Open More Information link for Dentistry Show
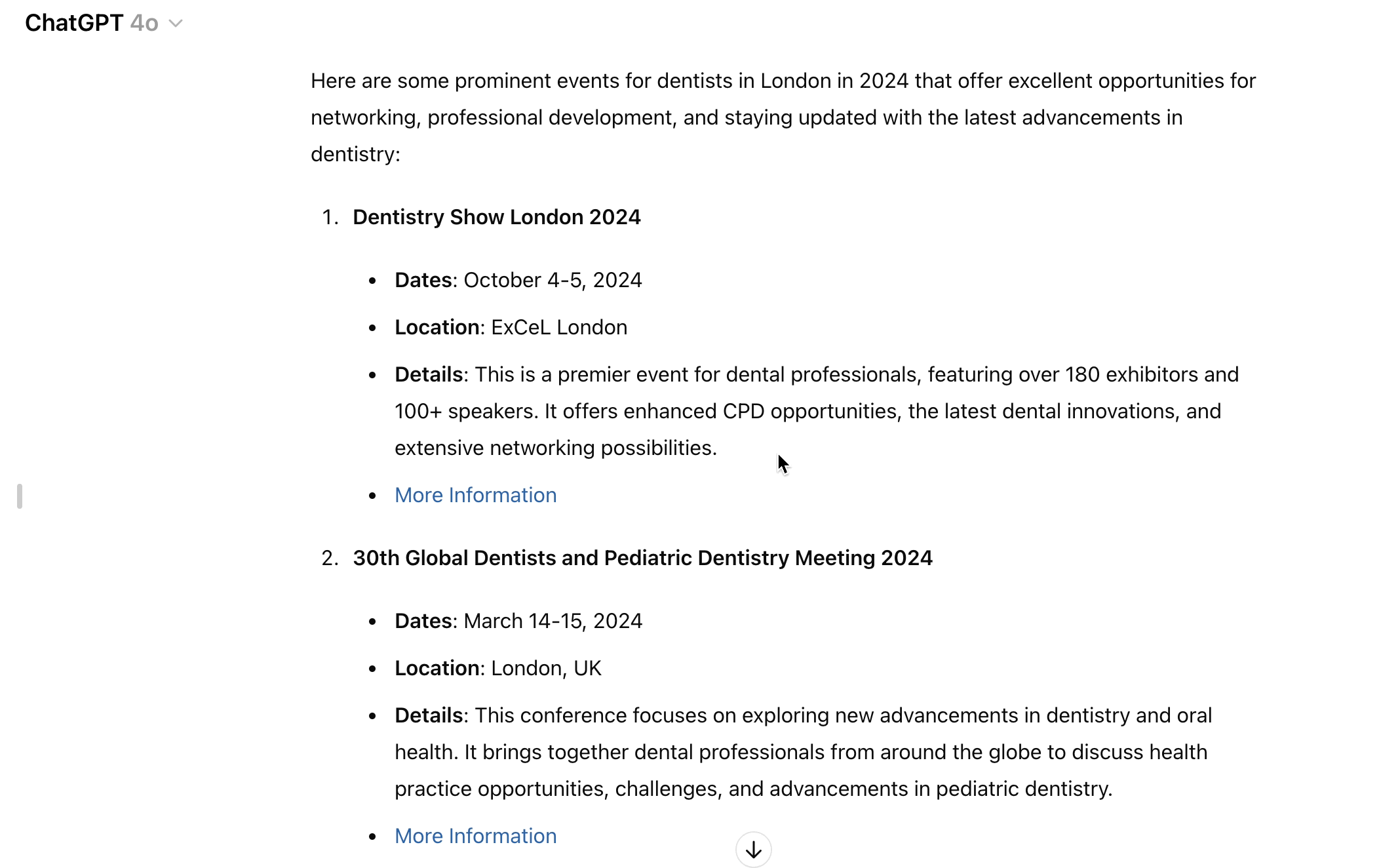 click(475, 495)
